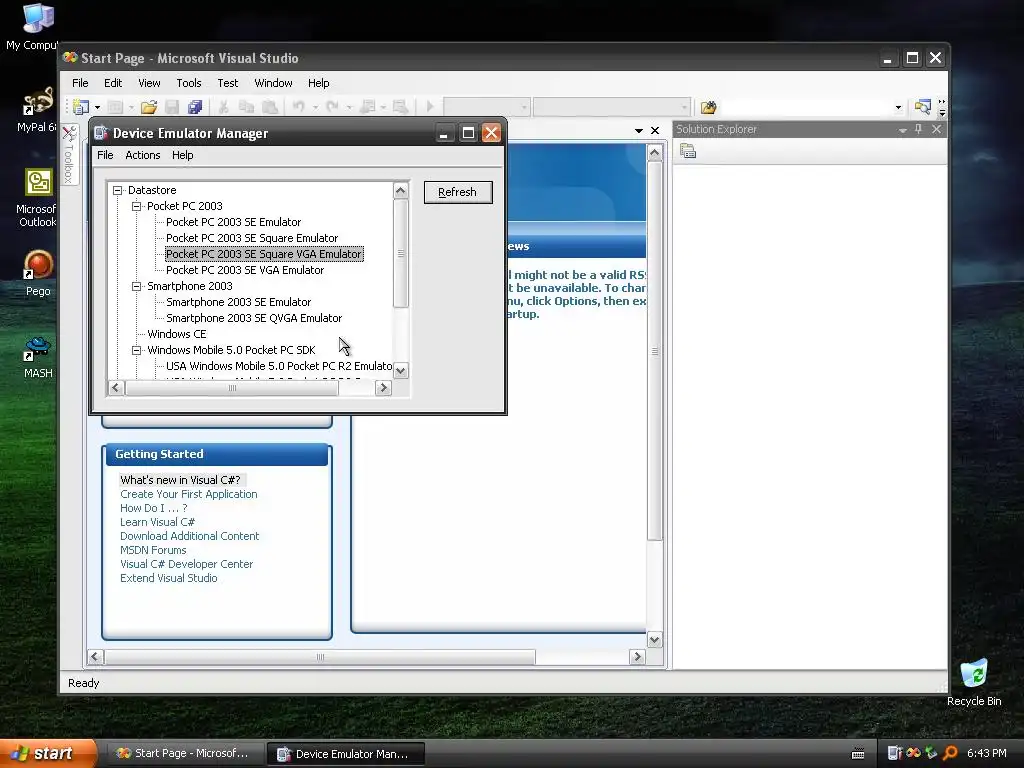Open the My Computer desktop icon

tap(36, 26)
